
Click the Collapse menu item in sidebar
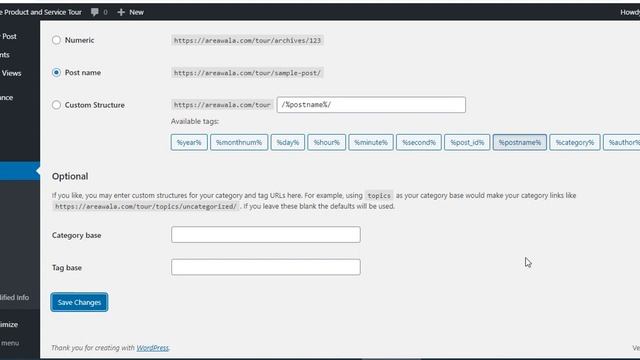point(10,343)
